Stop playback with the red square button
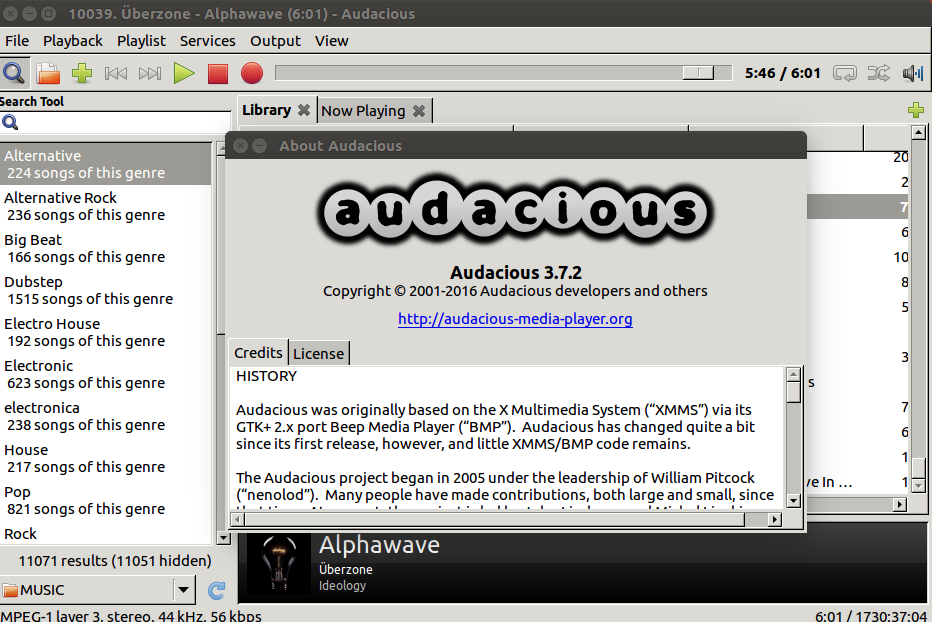 click(x=218, y=73)
